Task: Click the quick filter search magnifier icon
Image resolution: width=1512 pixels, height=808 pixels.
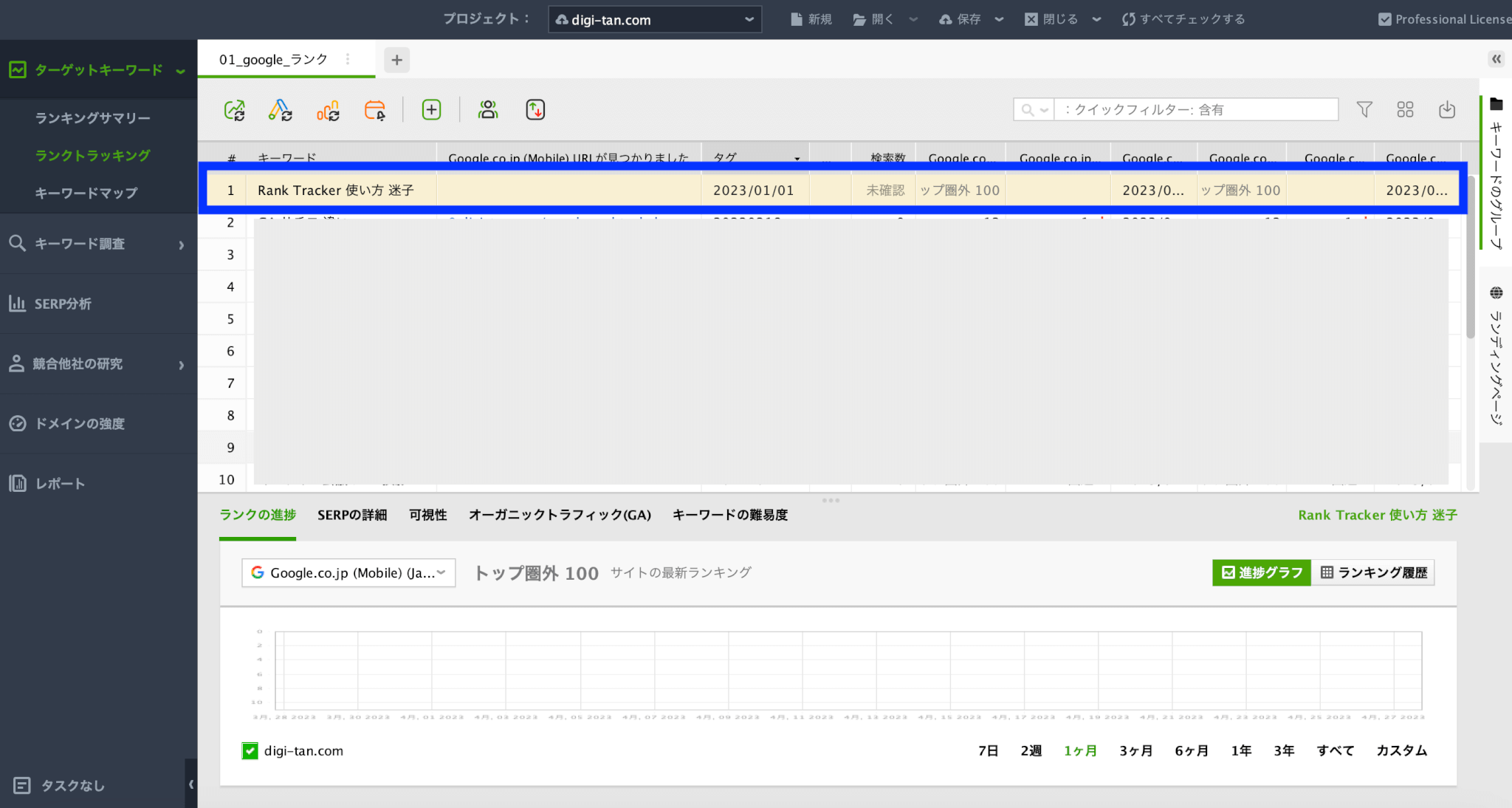Action: point(1027,110)
